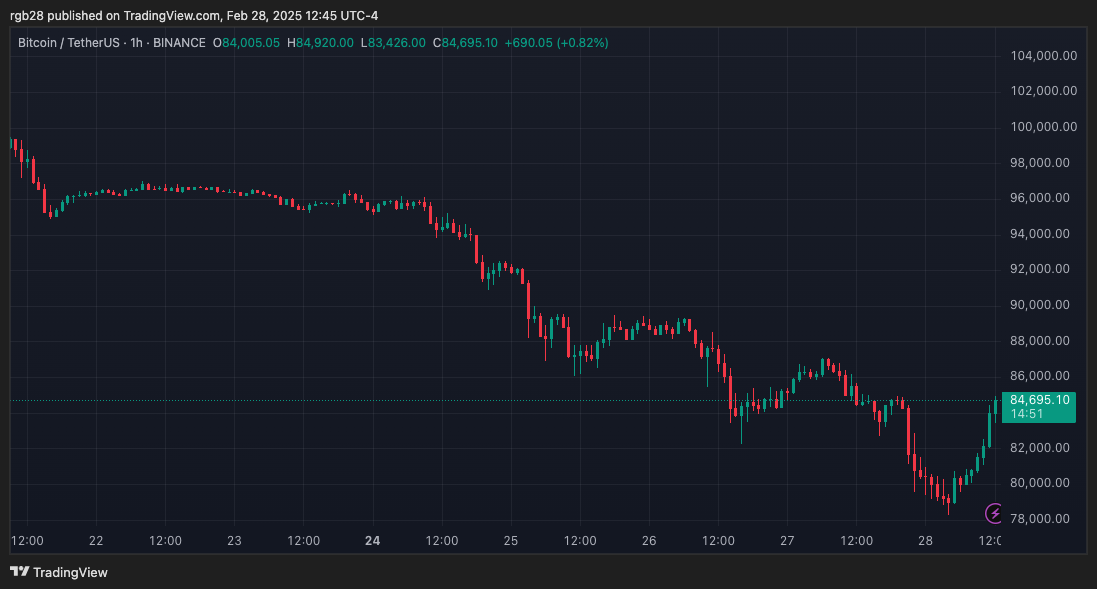Select the 28 date on time axis
This screenshot has width=1097, height=589.
click(925, 541)
